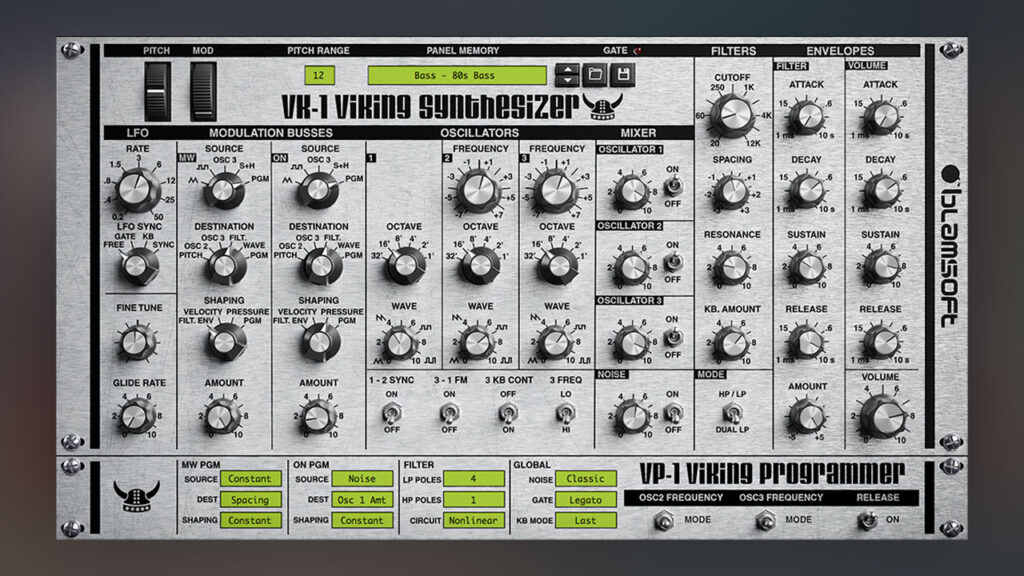This screenshot has width=1024, height=576.
Task: Select the Panel Memory section header
Action: (465, 50)
